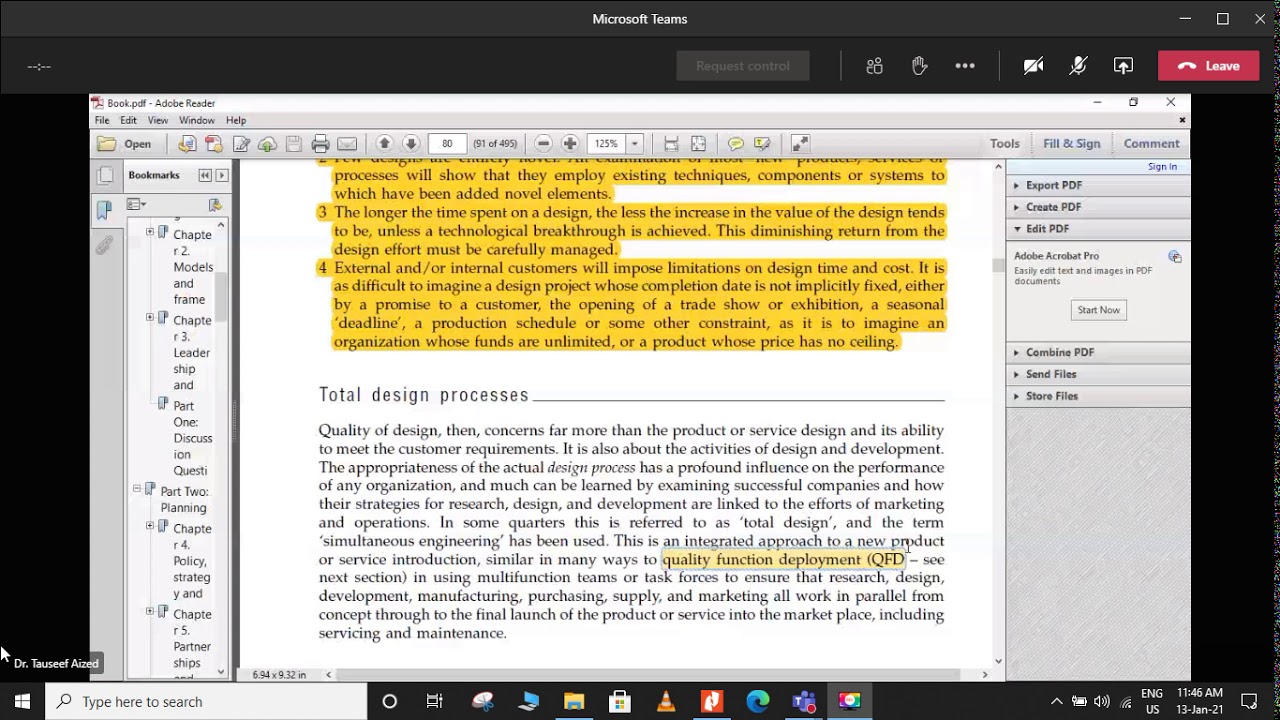The width and height of the screenshot is (1280, 720).
Task: Expand the Chapter 4 Policy bookmark
Action: (150, 526)
